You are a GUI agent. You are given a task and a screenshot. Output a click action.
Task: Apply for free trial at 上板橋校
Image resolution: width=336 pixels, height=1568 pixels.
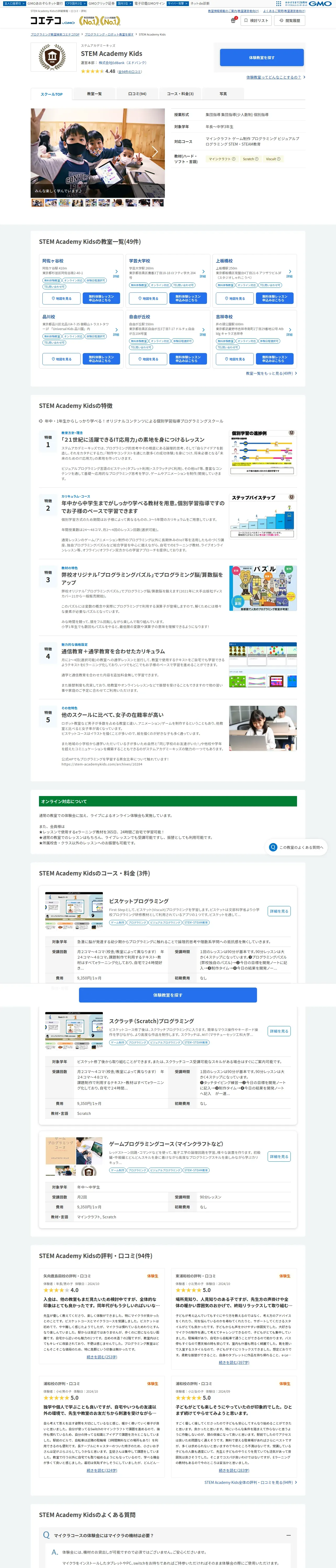point(275,298)
